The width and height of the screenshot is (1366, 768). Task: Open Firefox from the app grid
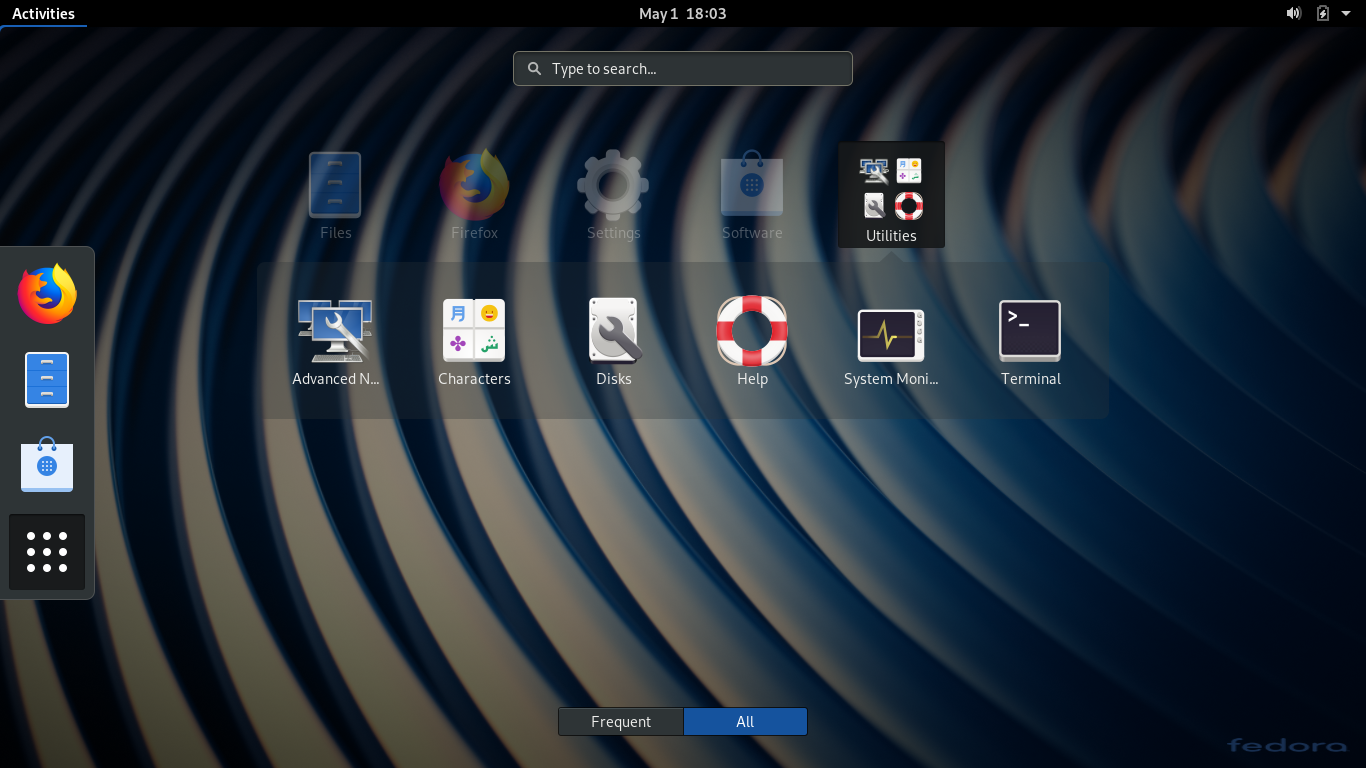click(474, 195)
